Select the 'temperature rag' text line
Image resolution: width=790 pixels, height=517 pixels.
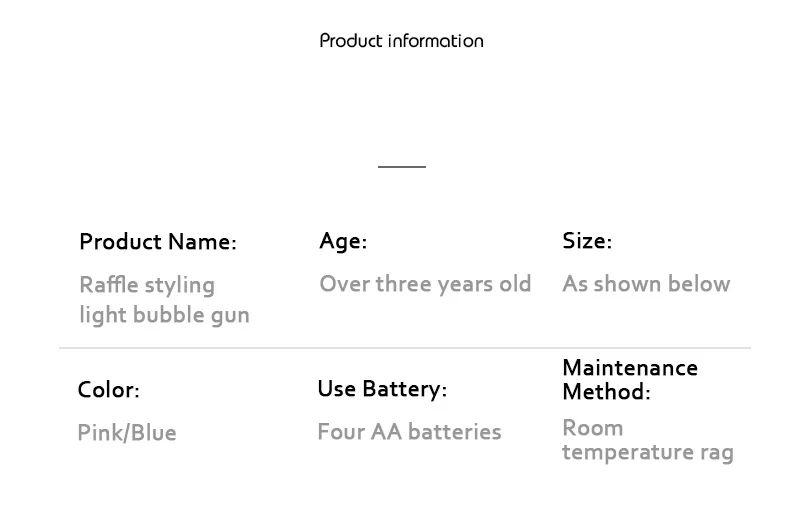pyautogui.click(x=647, y=452)
